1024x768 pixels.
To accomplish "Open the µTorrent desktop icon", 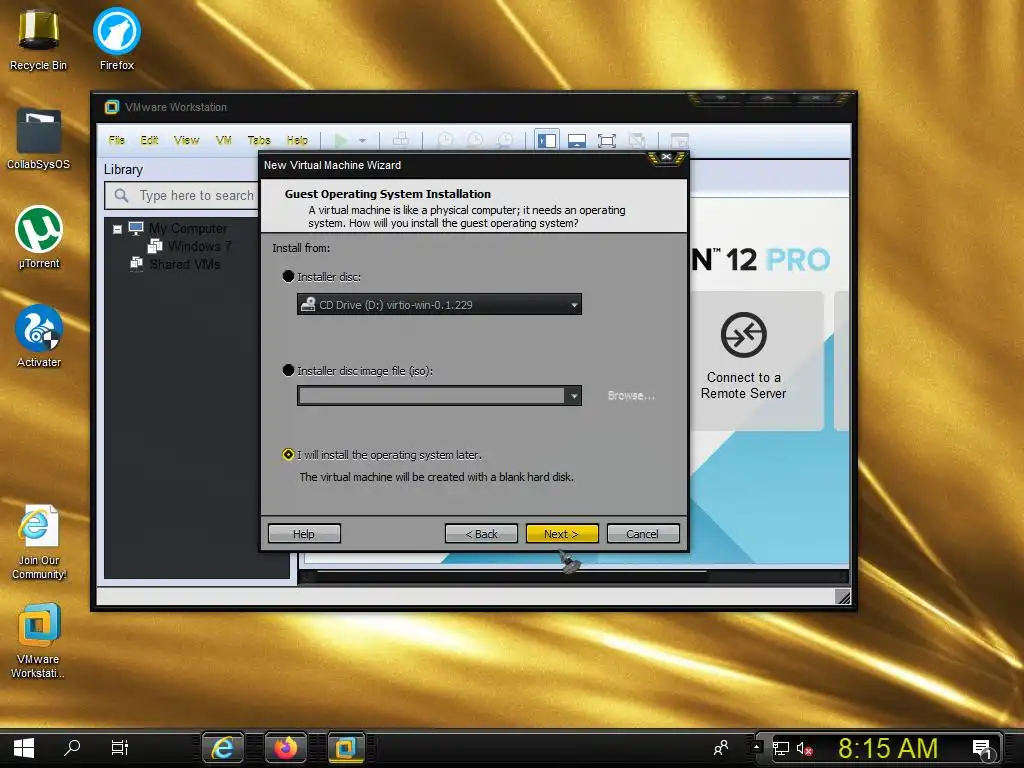I will (39, 238).
